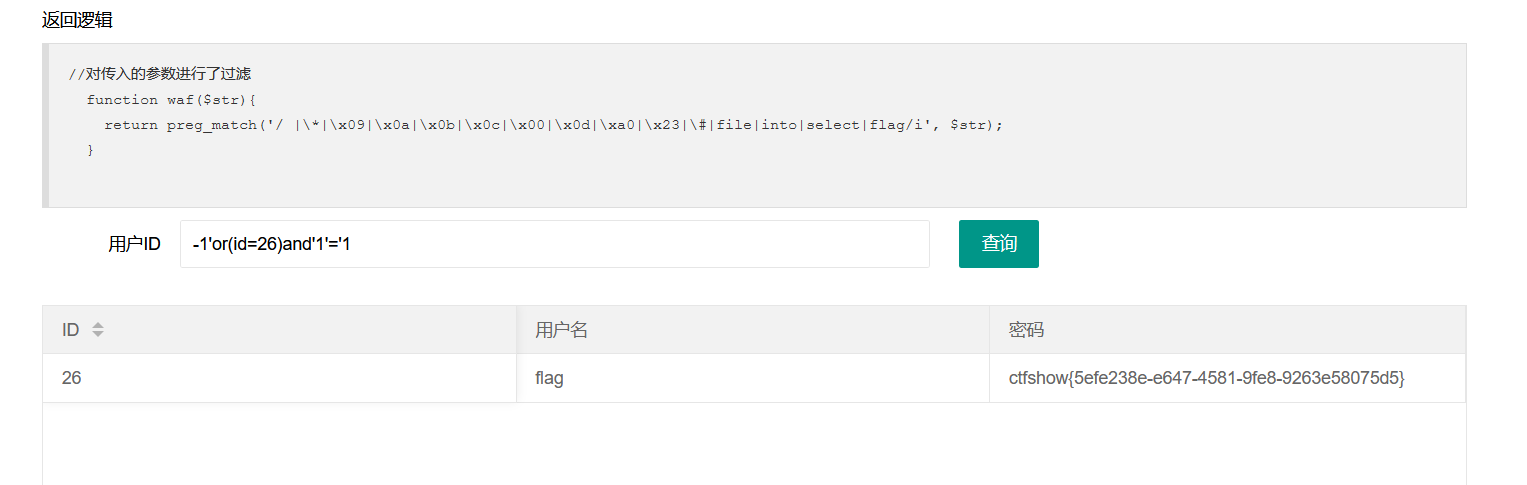
Task: Click the //对传入的参数进行了过滤 comment line
Action: click(159, 74)
